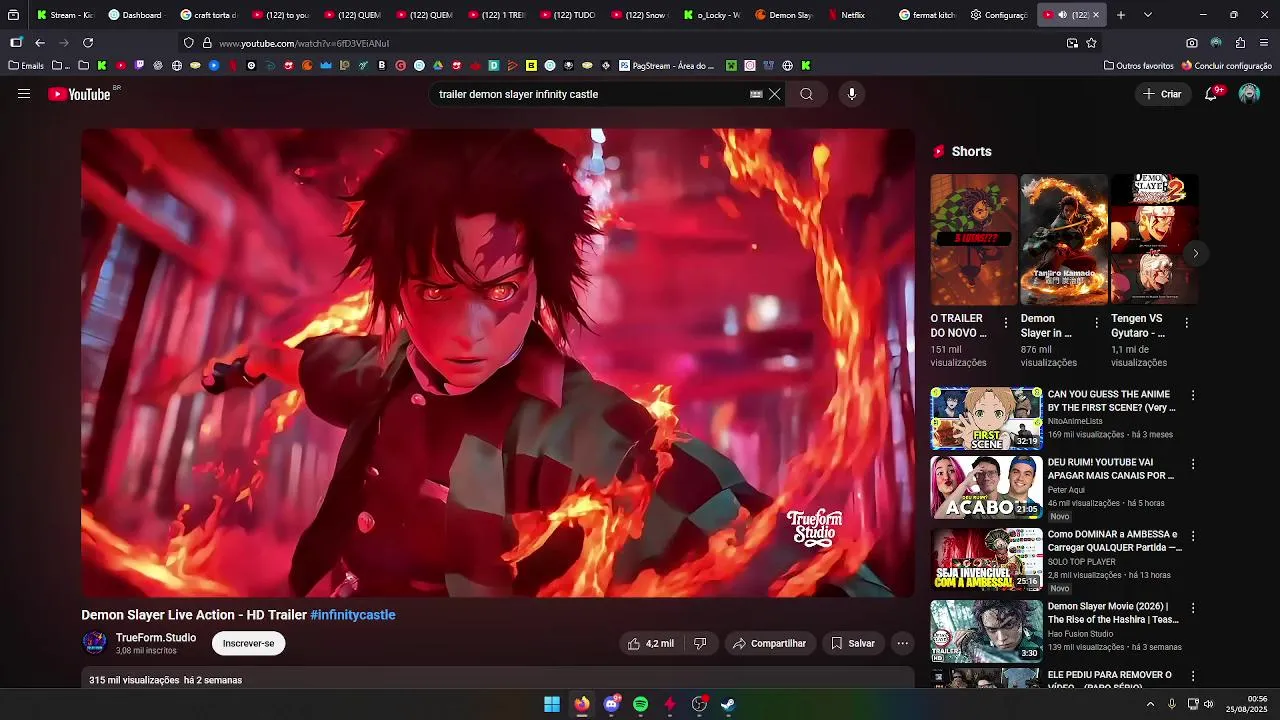Open Spotify from the taskbar
The height and width of the screenshot is (720, 1280).
641,704
